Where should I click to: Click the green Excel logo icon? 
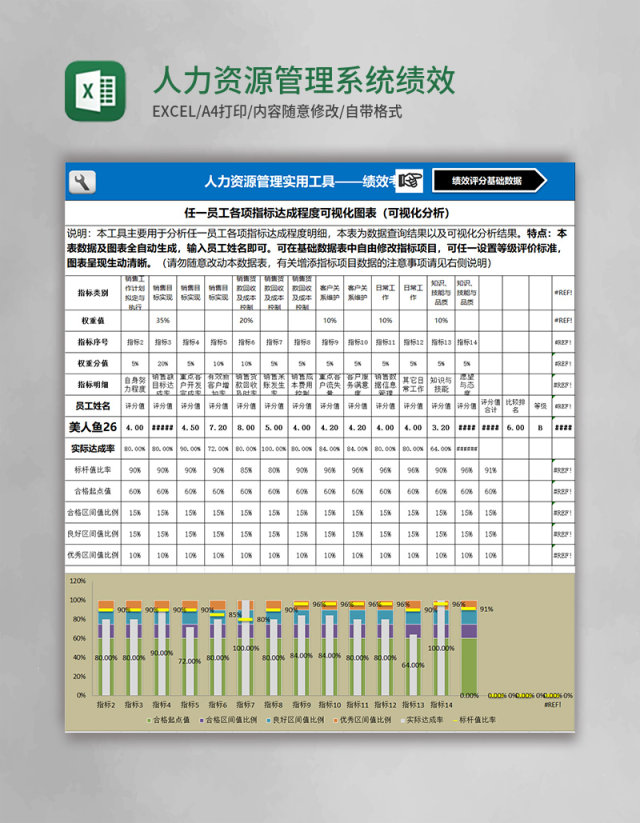tap(95, 91)
